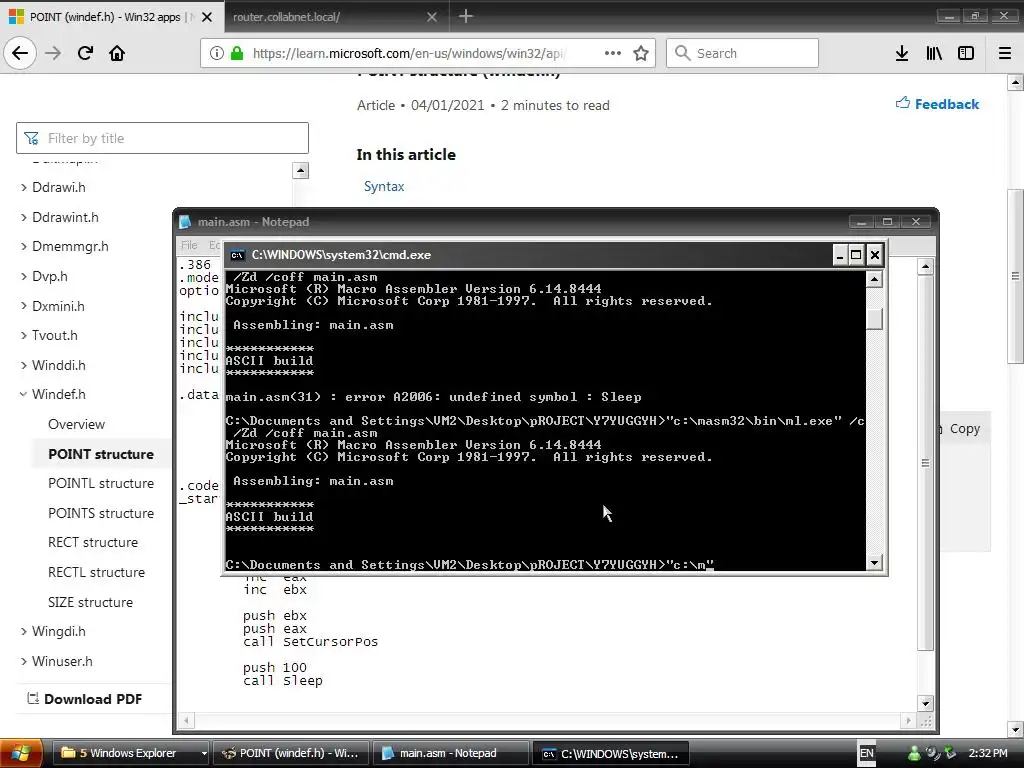Open the Notepad File menu
The width and height of the screenshot is (1024, 768).
pos(189,245)
